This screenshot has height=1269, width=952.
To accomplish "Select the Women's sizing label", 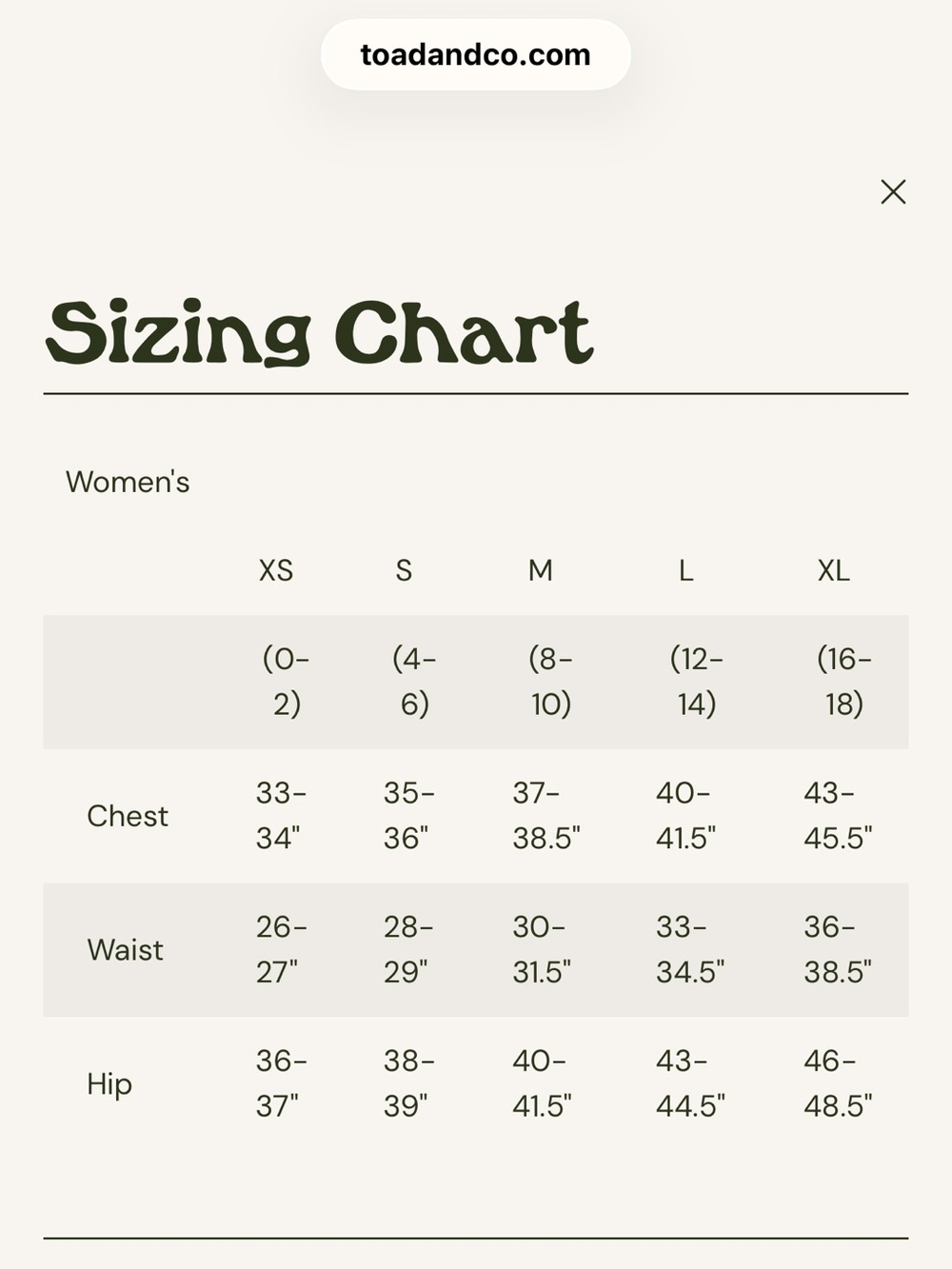I will [x=128, y=482].
